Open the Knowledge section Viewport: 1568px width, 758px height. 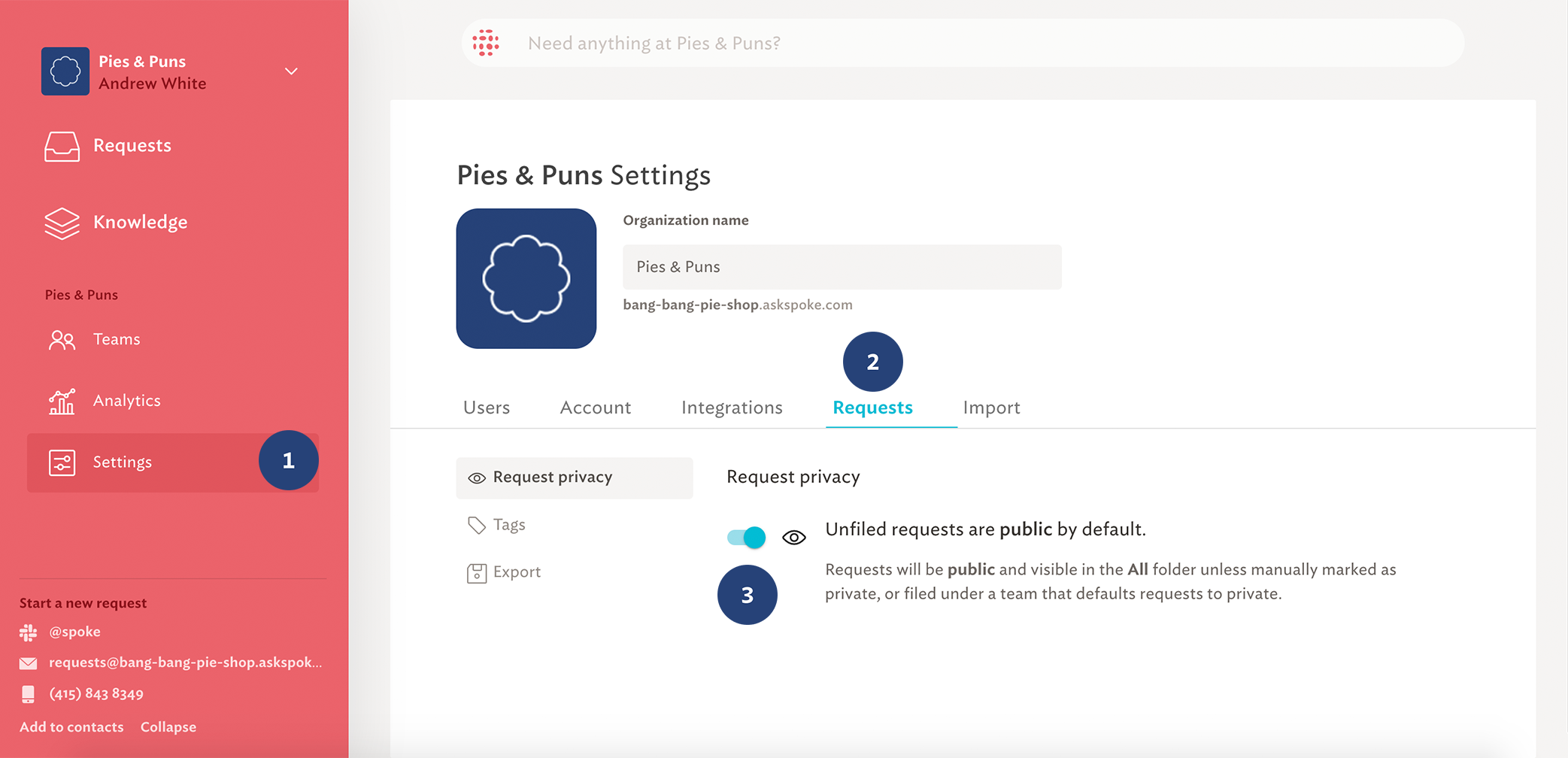[x=141, y=222]
